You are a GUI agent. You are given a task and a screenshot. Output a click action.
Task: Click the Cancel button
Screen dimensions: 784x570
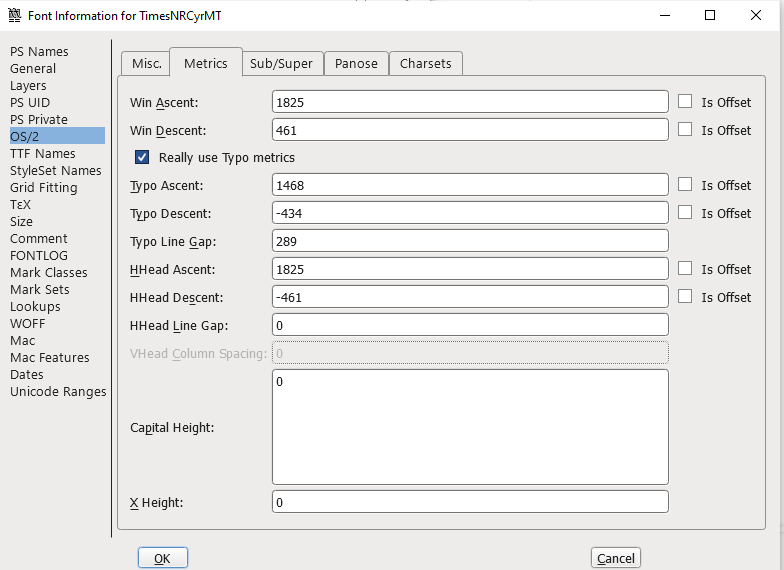click(x=616, y=558)
